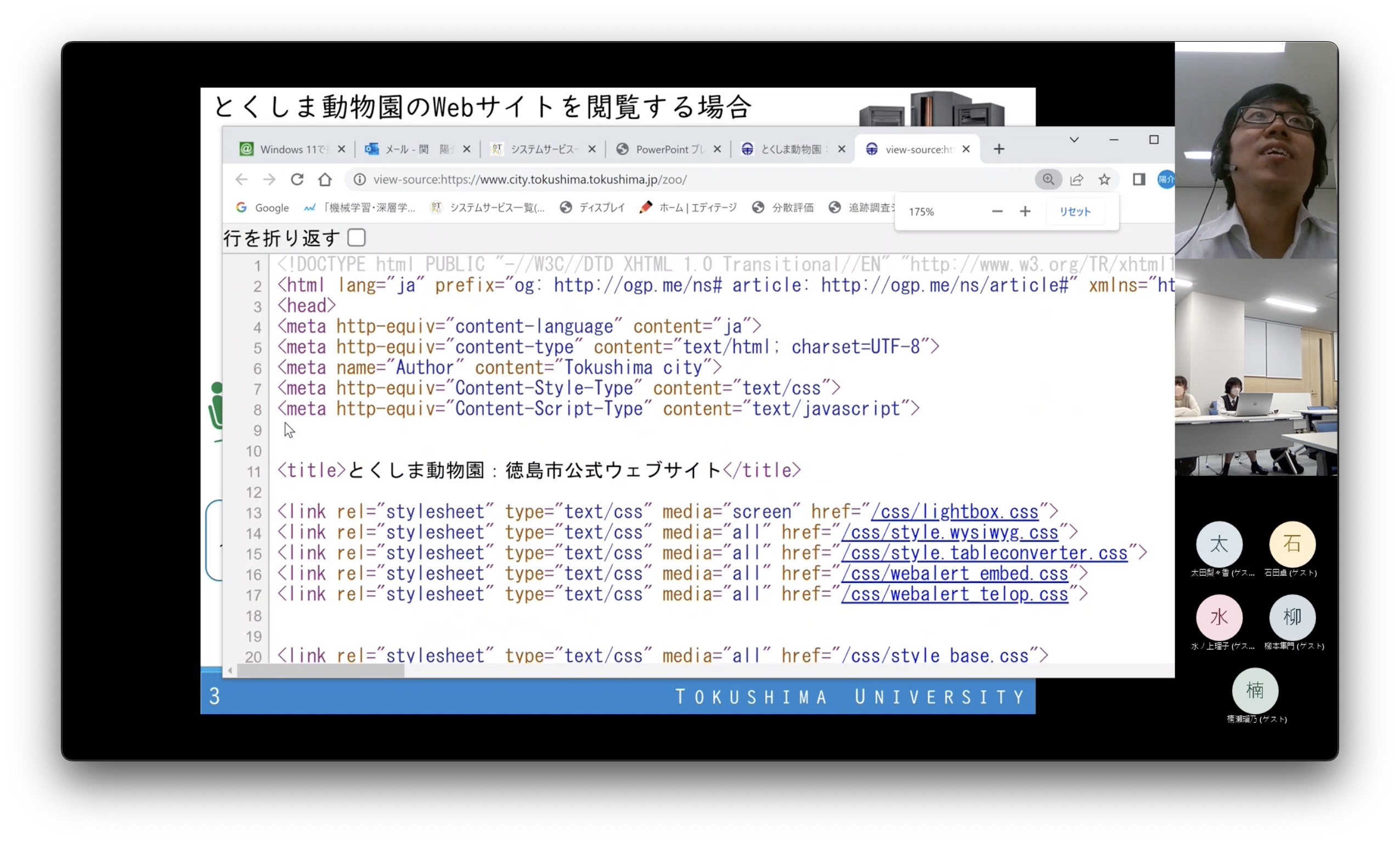Click the share page icon
Viewport: 1400px width, 842px height.
[1076, 179]
